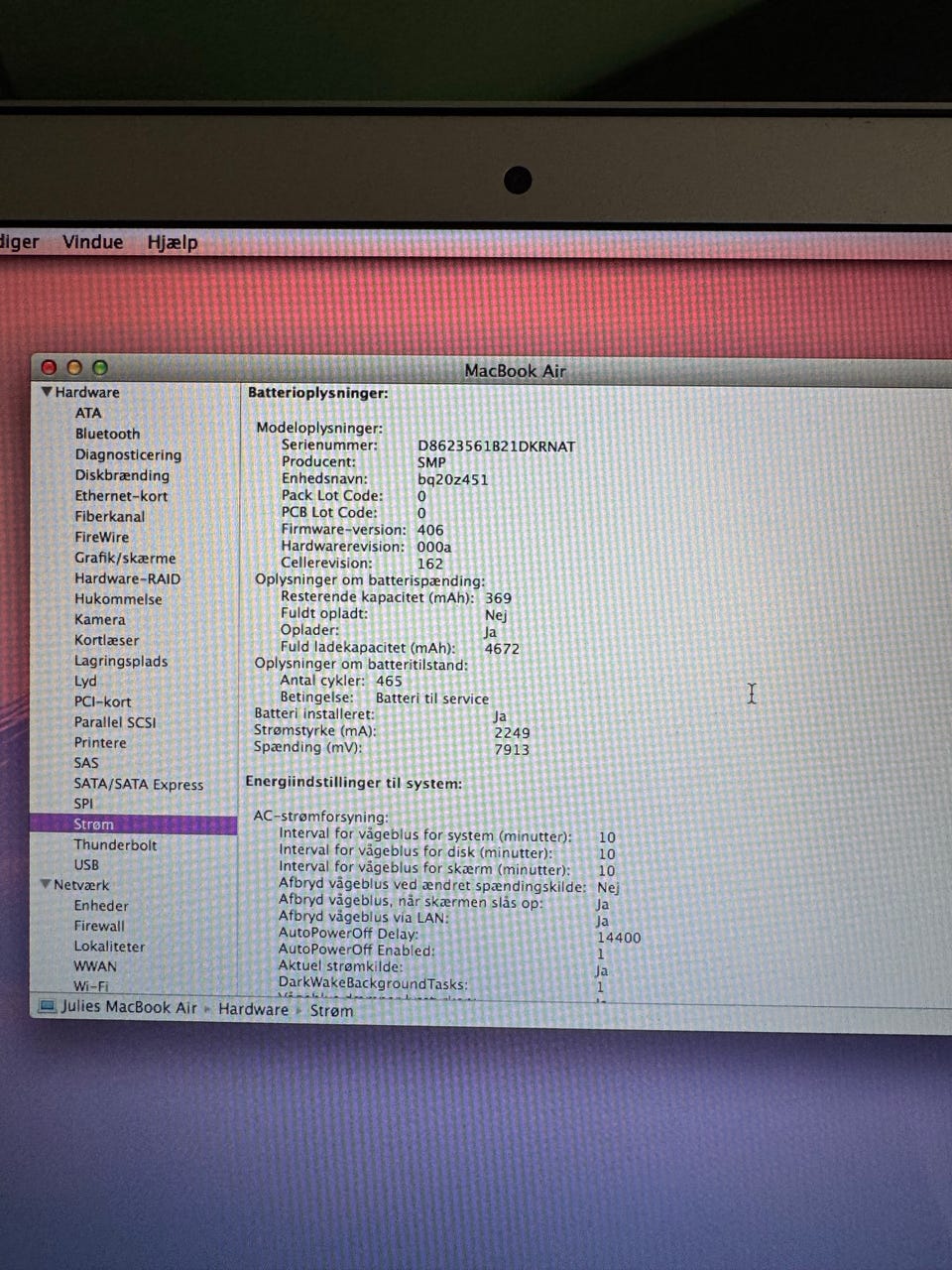Collapse the Hardware disclosure triangle
The height and width of the screenshot is (1270, 952).
pos(47,392)
